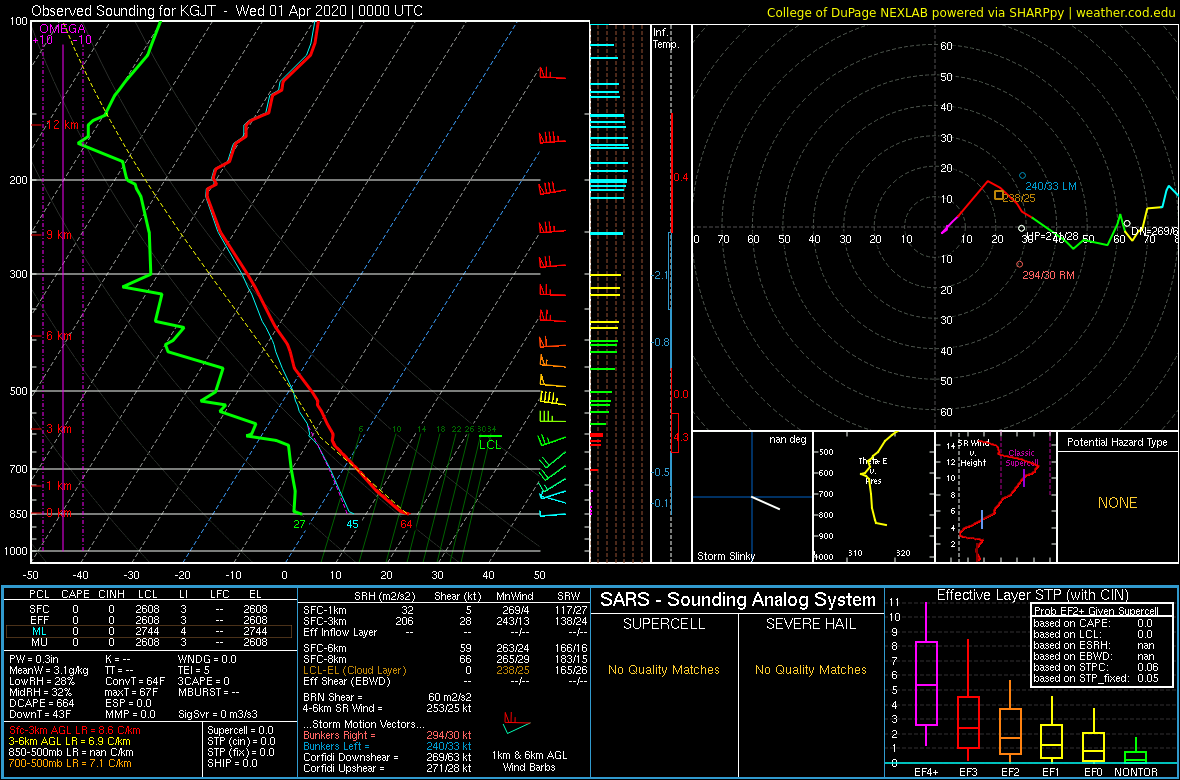Click the LowRH = 28% value
The height and width of the screenshot is (780, 1180).
pos(41,683)
